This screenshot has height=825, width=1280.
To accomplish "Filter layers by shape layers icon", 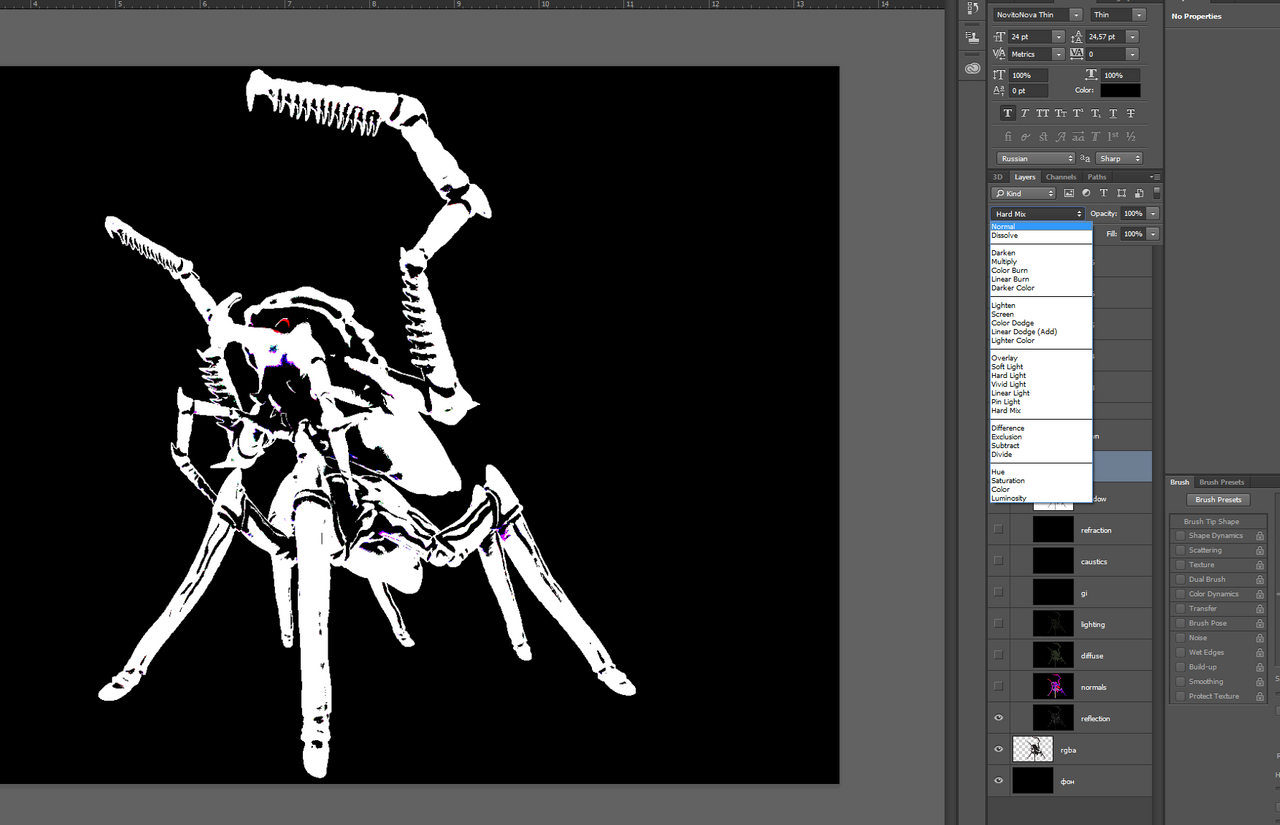I will 1122,193.
